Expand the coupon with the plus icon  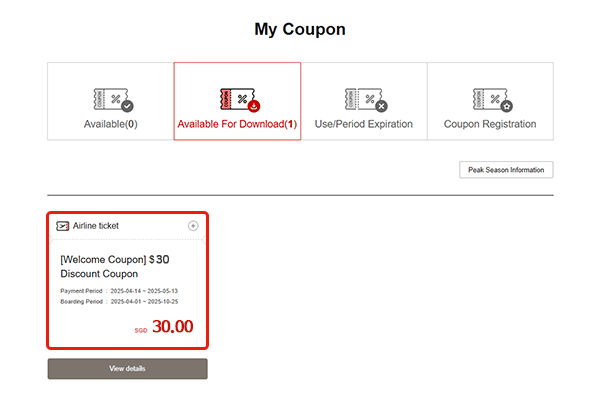(x=193, y=226)
